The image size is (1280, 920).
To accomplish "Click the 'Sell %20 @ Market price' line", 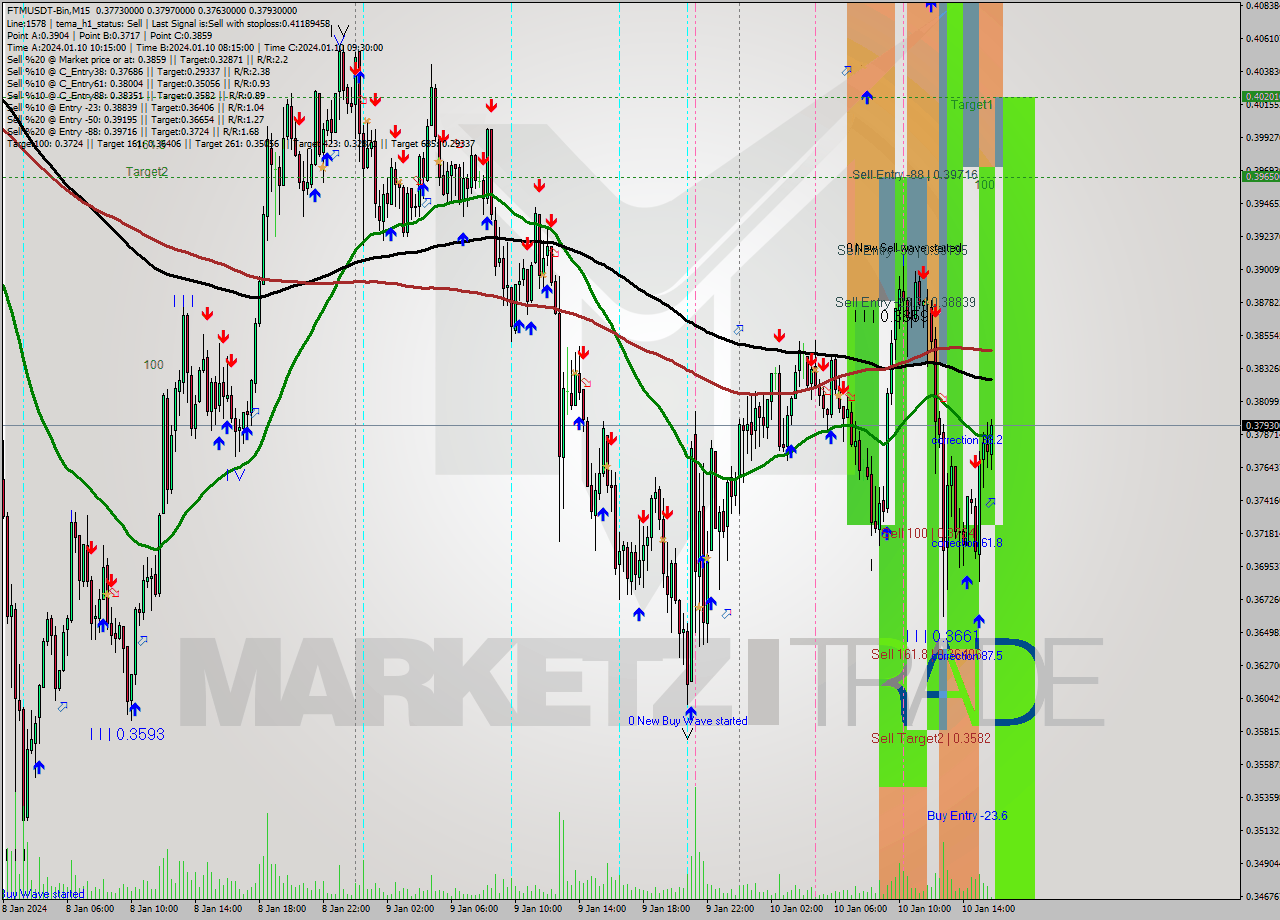I will click(147, 59).
